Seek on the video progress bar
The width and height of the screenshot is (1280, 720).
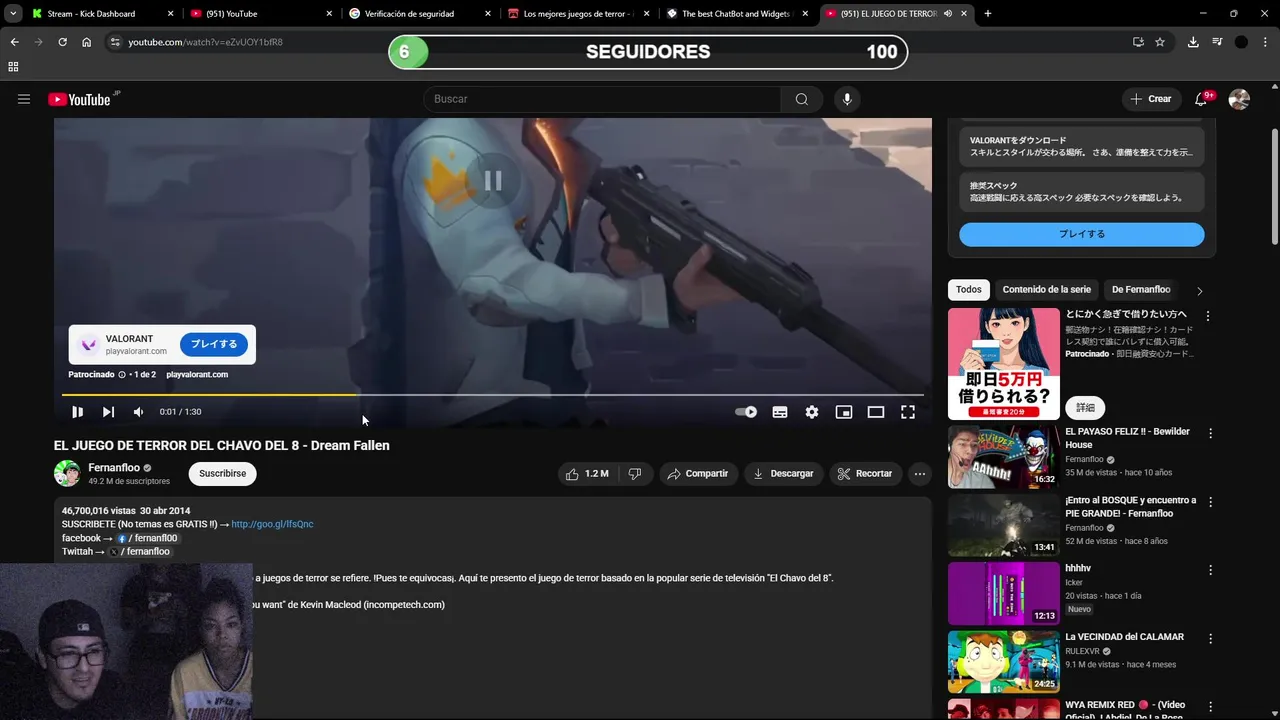(493, 395)
